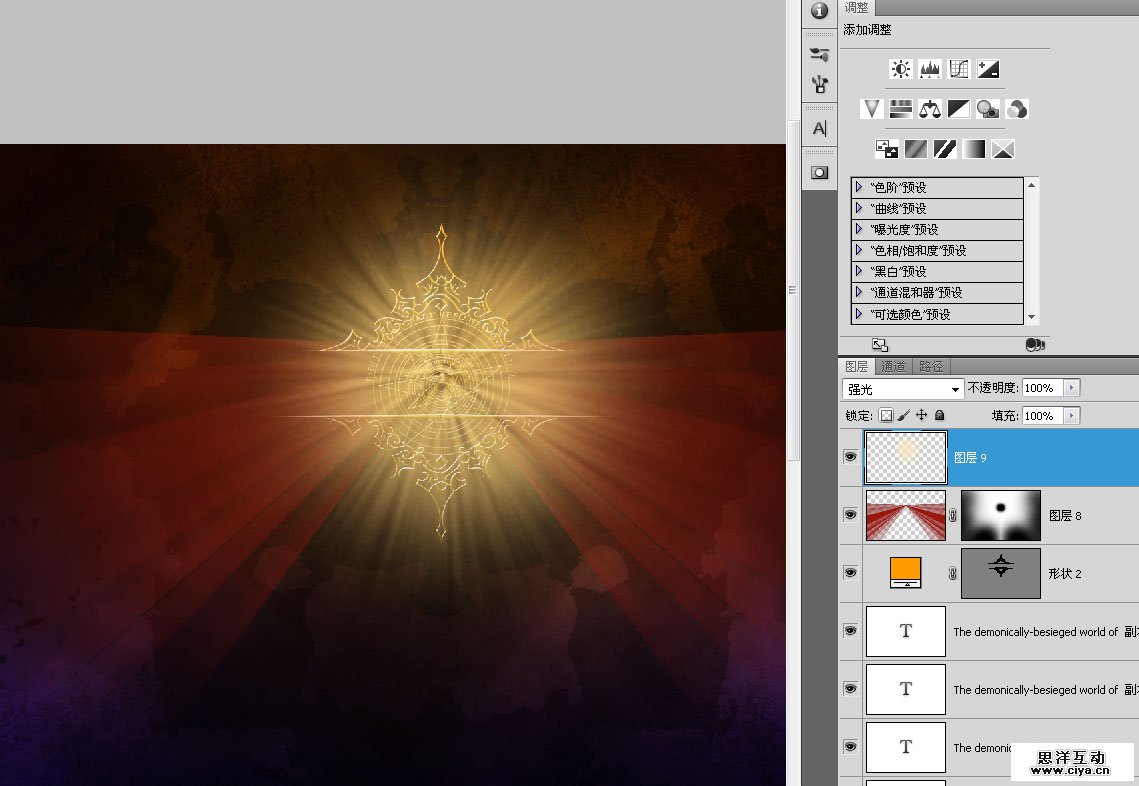Toggle the lock all padlock icon
The width and height of the screenshot is (1139, 786).
click(939, 415)
